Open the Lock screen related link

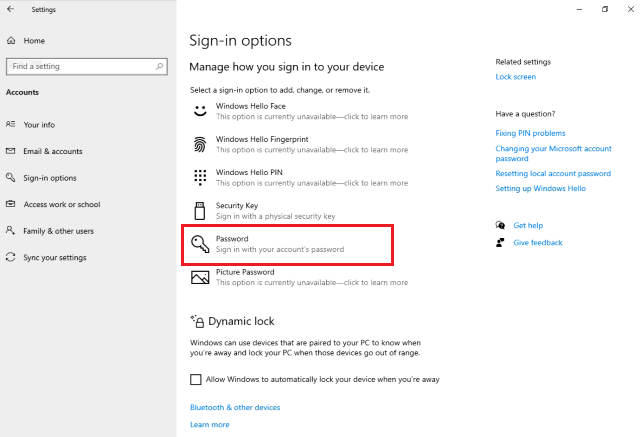[515, 77]
